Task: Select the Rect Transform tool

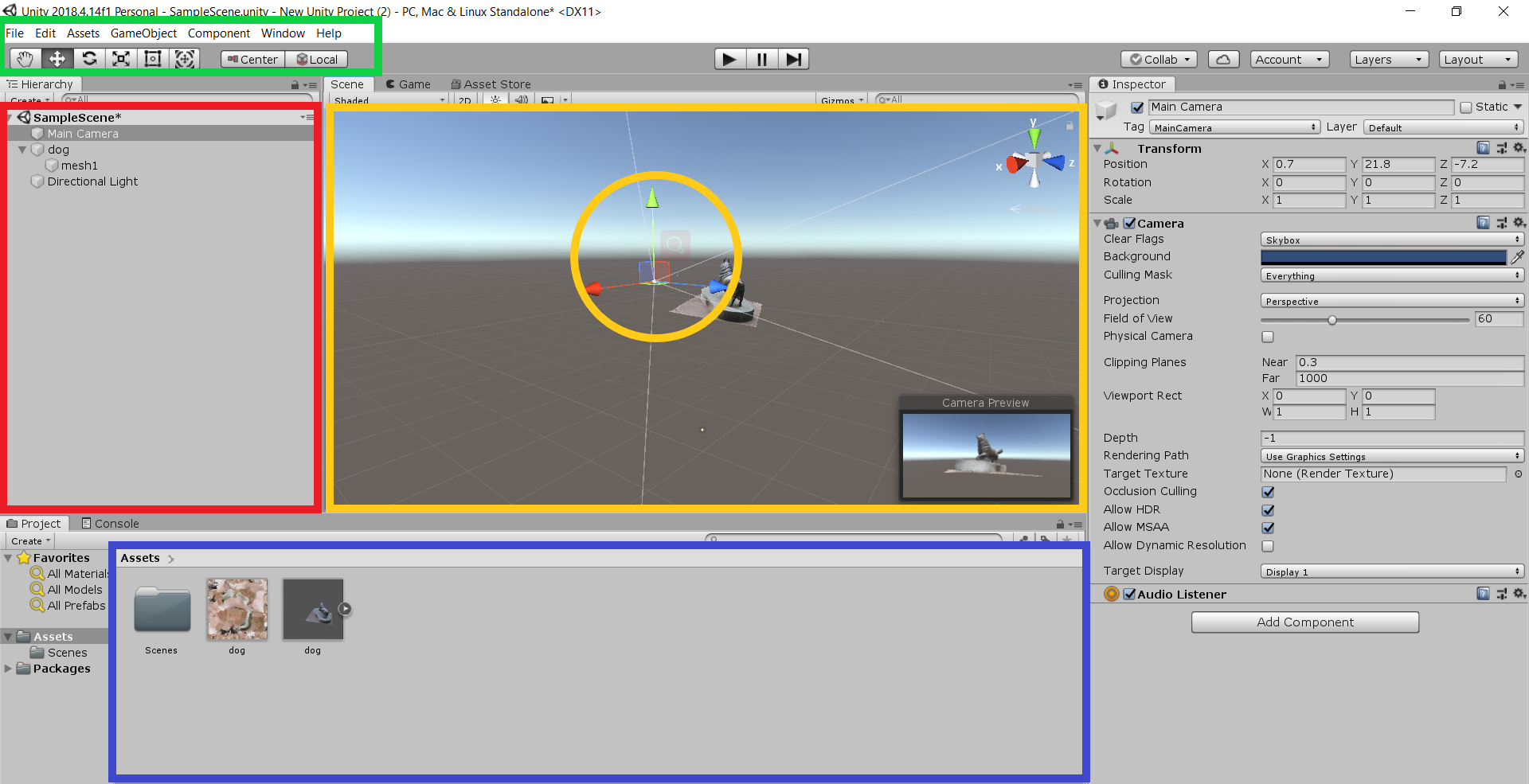Action: tap(153, 59)
